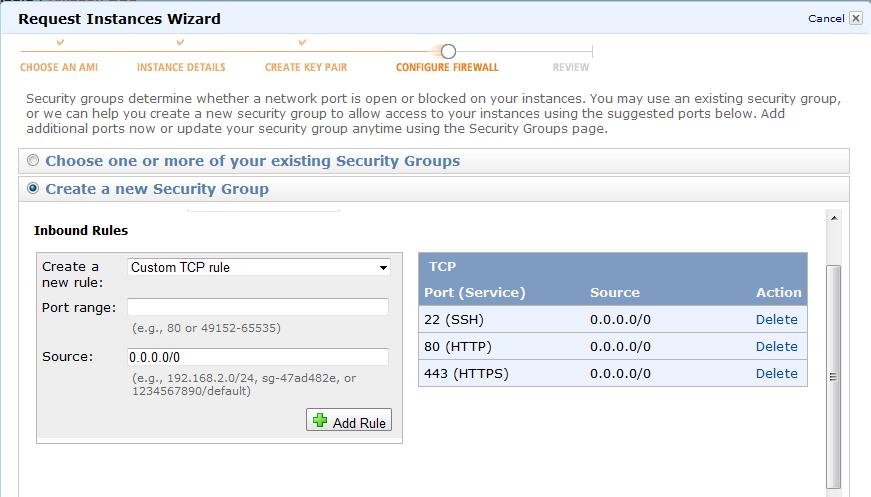Image resolution: width=871 pixels, height=497 pixels.
Task: Click the X icon beside Cancel
Action: [x=856, y=18]
